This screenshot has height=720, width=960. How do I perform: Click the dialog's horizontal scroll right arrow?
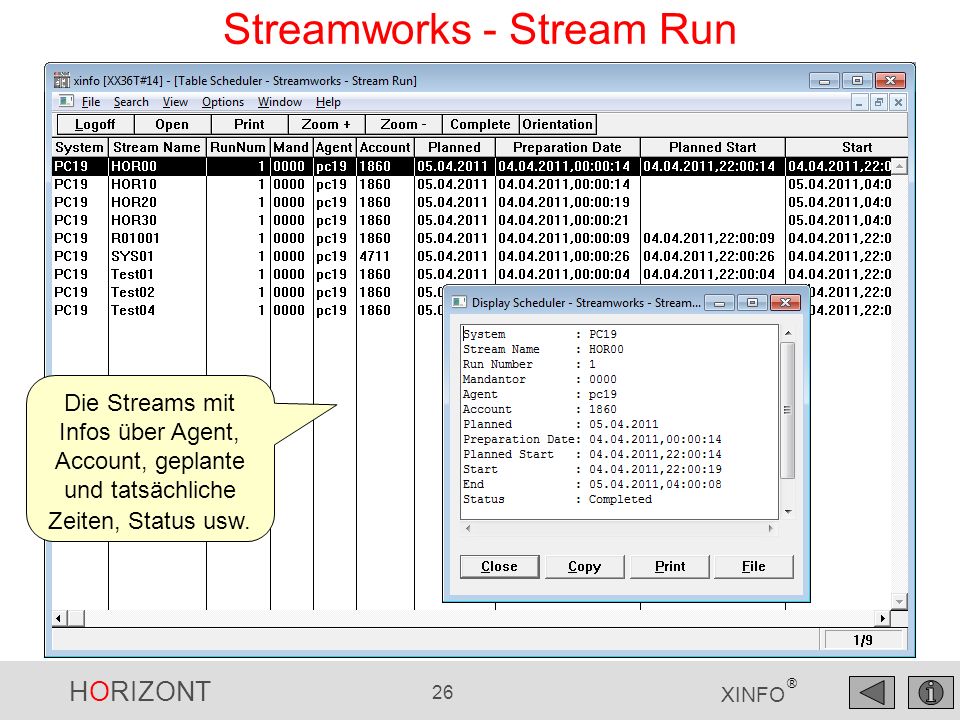(770, 528)
